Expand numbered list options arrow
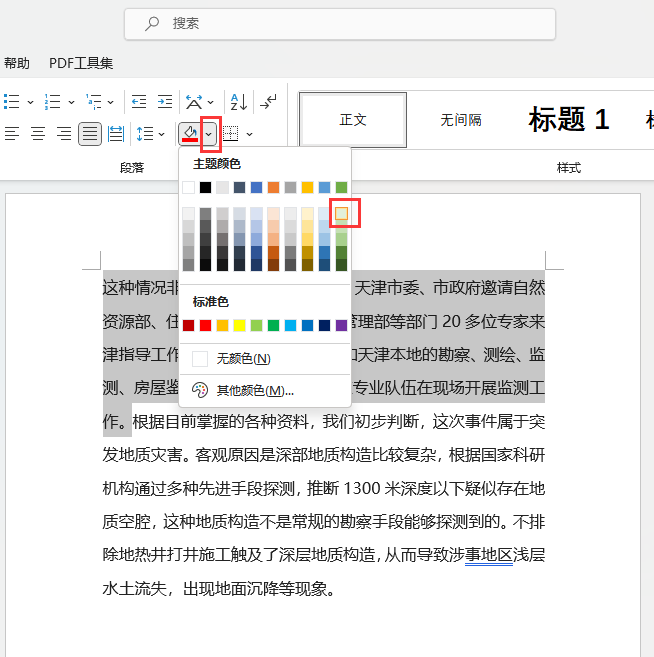Image resolution: width=654 pixels, height=657 pixels. [71, 102]
